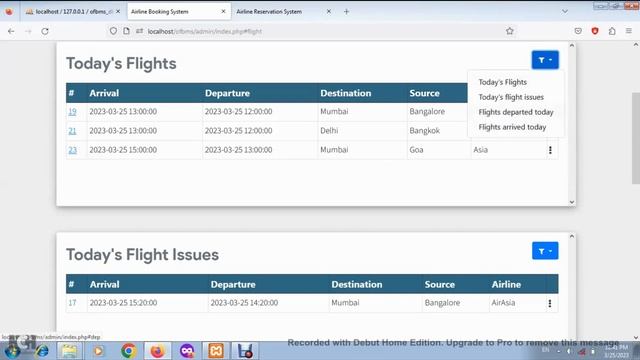Close the Airline Booking System tab
640x360 pixels.
223,11
